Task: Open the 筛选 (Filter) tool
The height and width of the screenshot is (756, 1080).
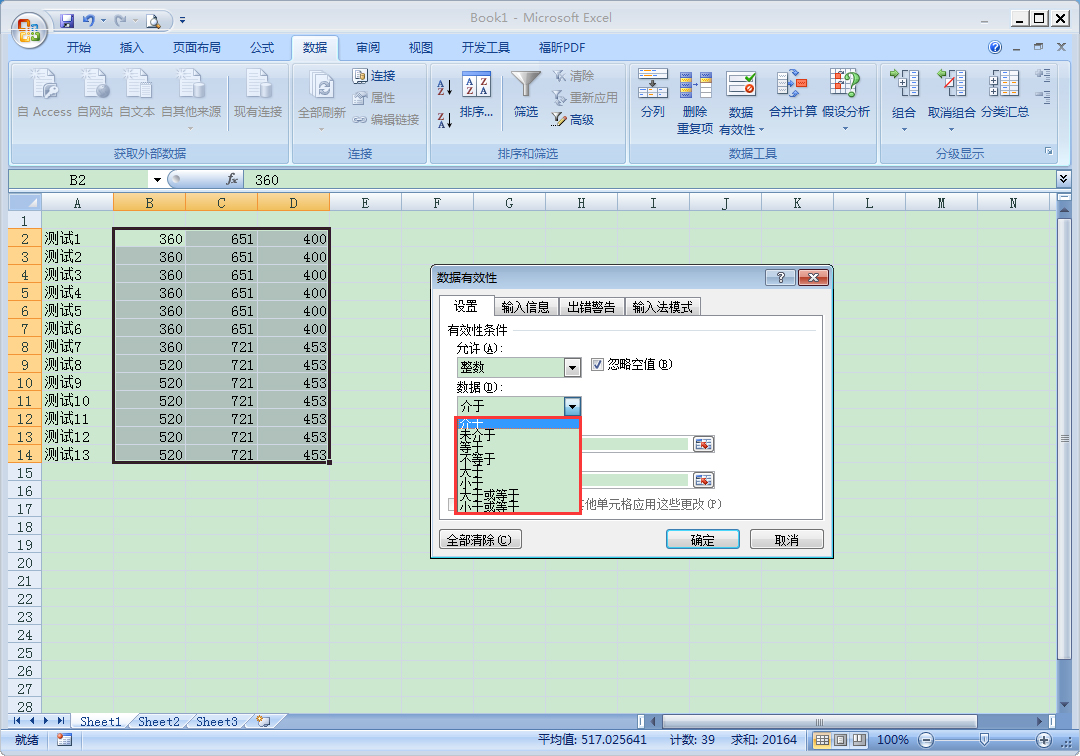Action: (524, 93)
